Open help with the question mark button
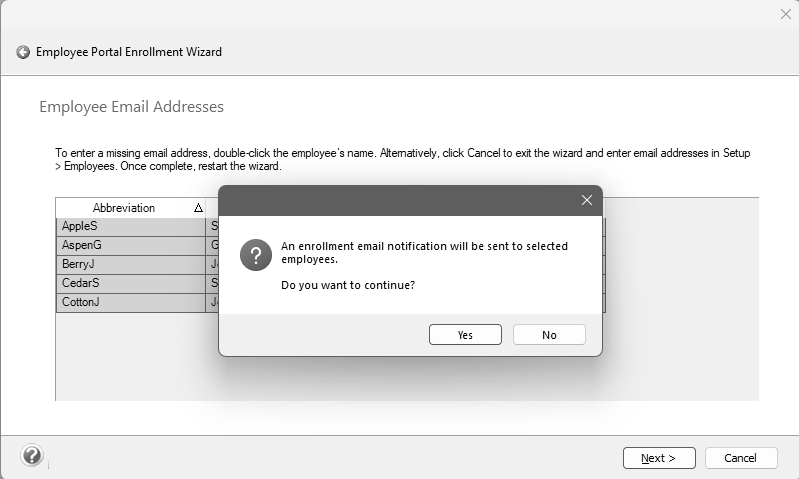Screen dimensions: 799x479 [x=32, y=456]
